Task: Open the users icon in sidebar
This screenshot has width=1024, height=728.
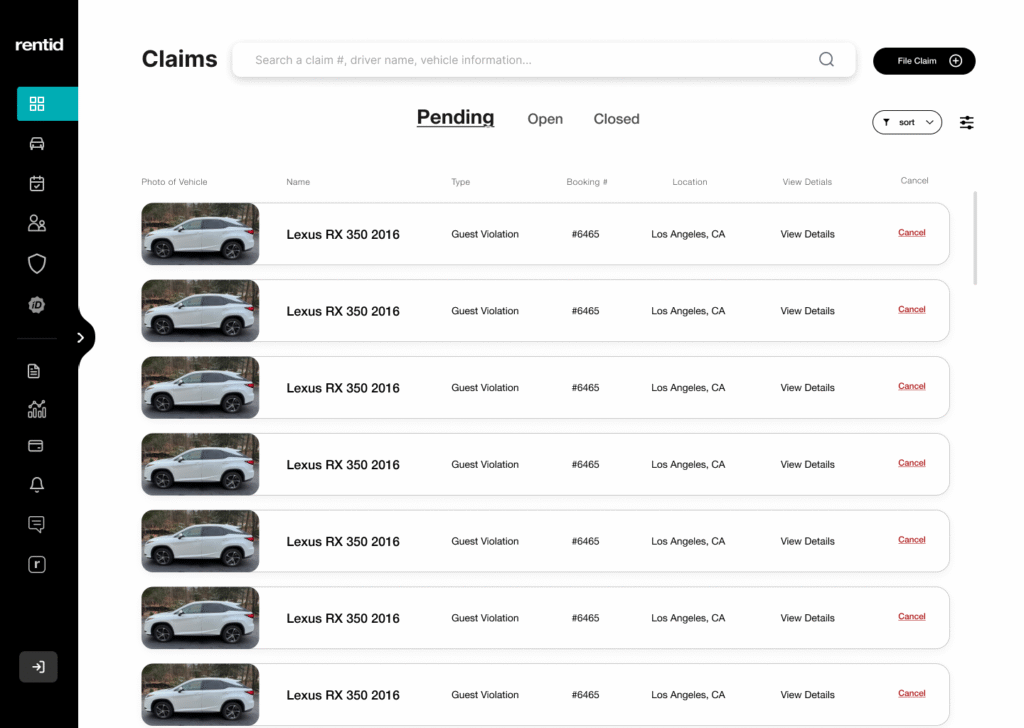Action: point(37,223)
